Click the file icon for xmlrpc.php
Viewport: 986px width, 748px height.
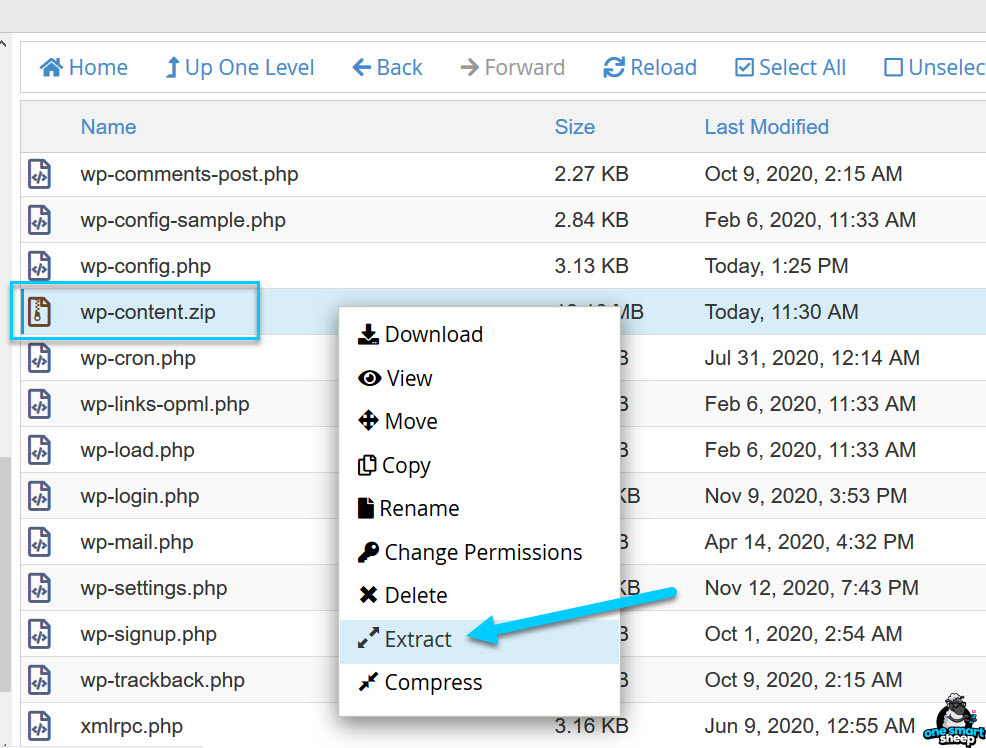point(39,726)
